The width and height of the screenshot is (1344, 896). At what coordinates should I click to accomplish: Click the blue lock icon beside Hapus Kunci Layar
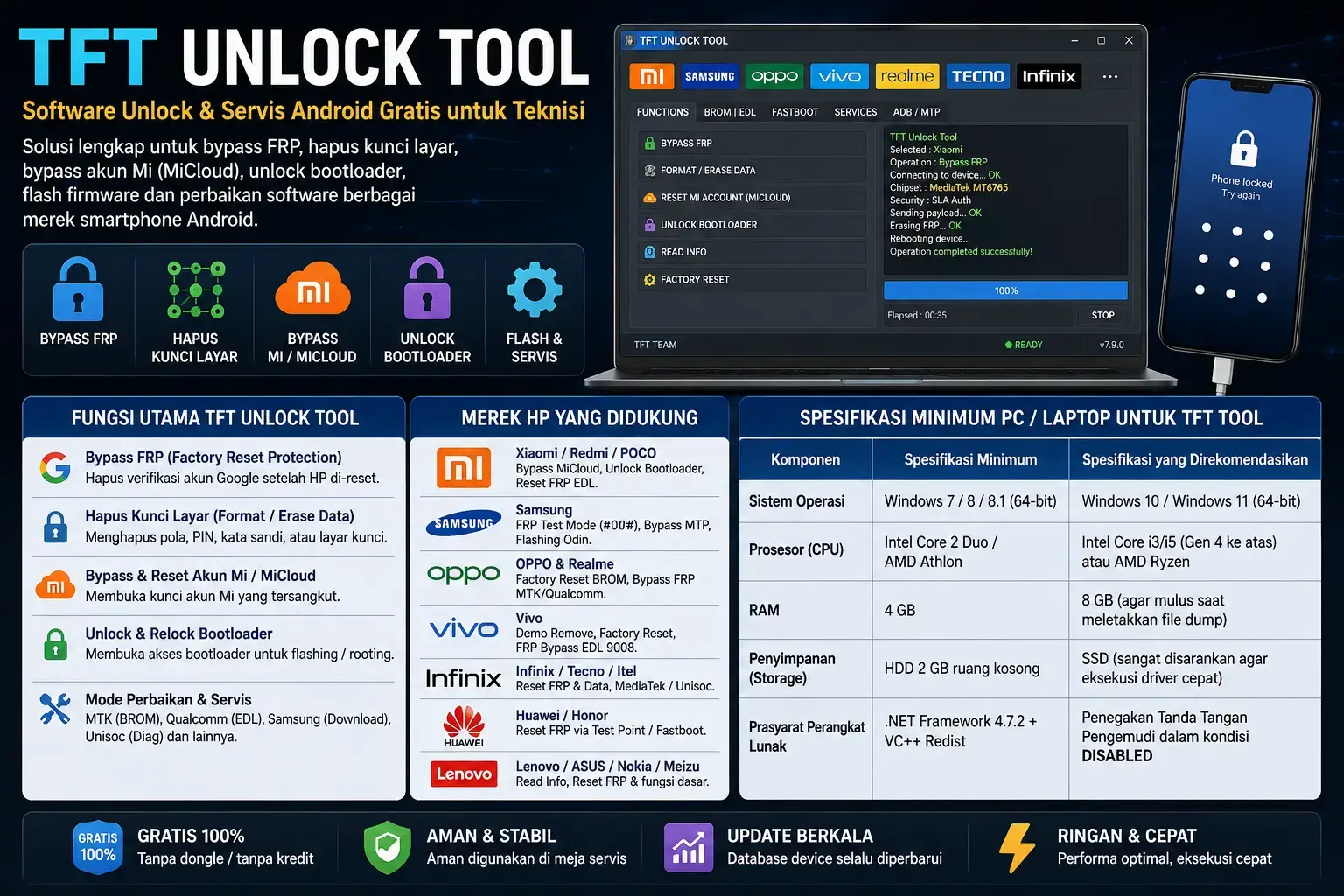pyautogui.click(x=55, y=527)
